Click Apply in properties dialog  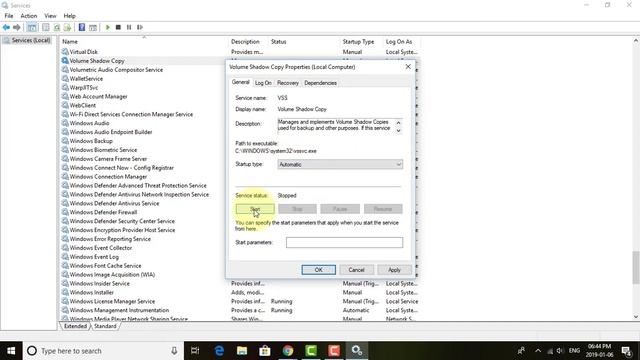(394, 270)
